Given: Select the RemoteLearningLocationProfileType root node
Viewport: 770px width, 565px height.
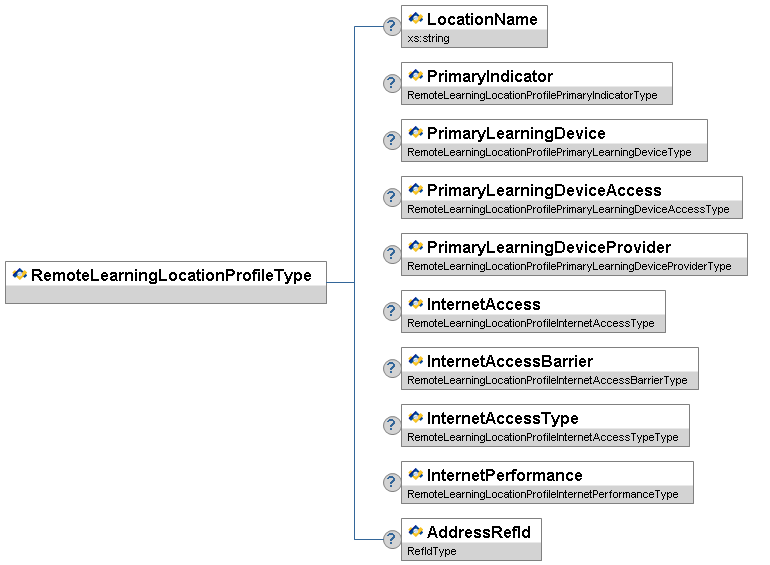Looking at the screenshot, I should click(x=171, y=275).
